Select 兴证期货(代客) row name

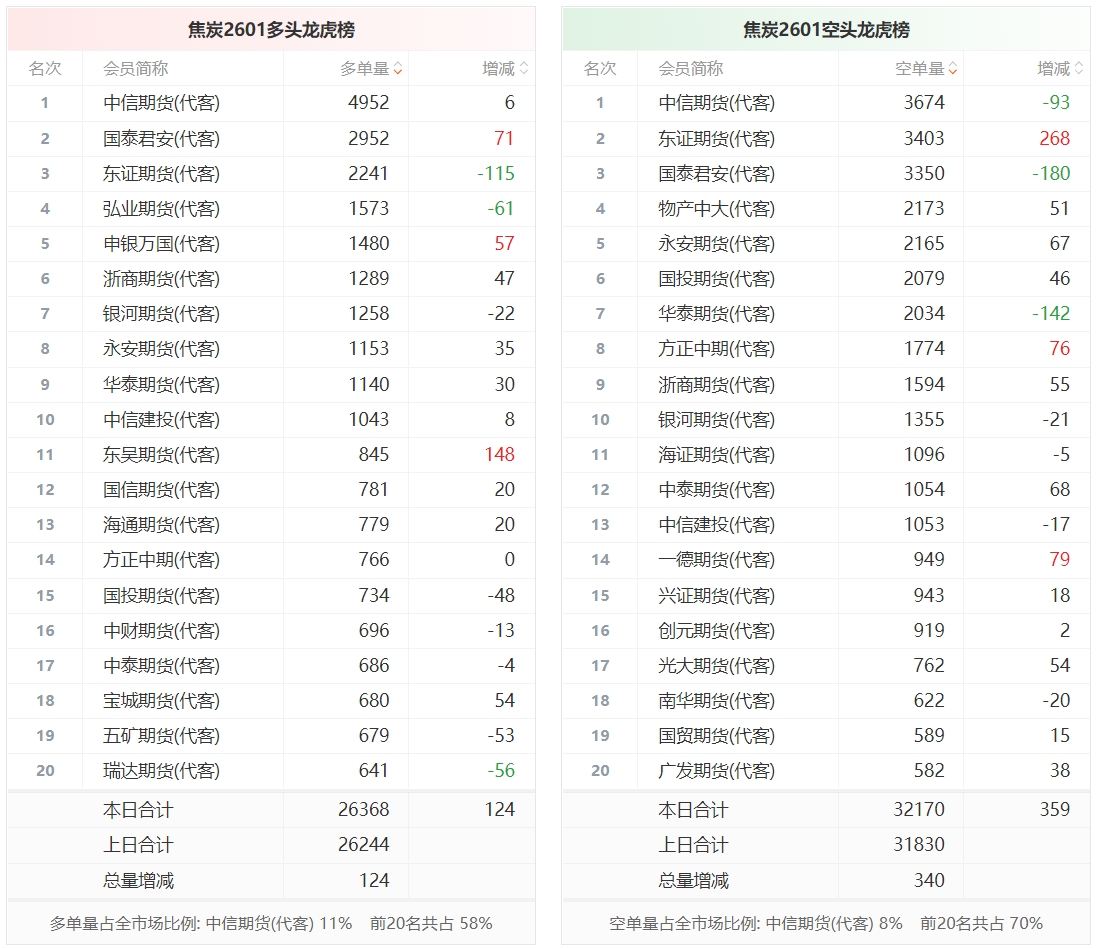716,596
